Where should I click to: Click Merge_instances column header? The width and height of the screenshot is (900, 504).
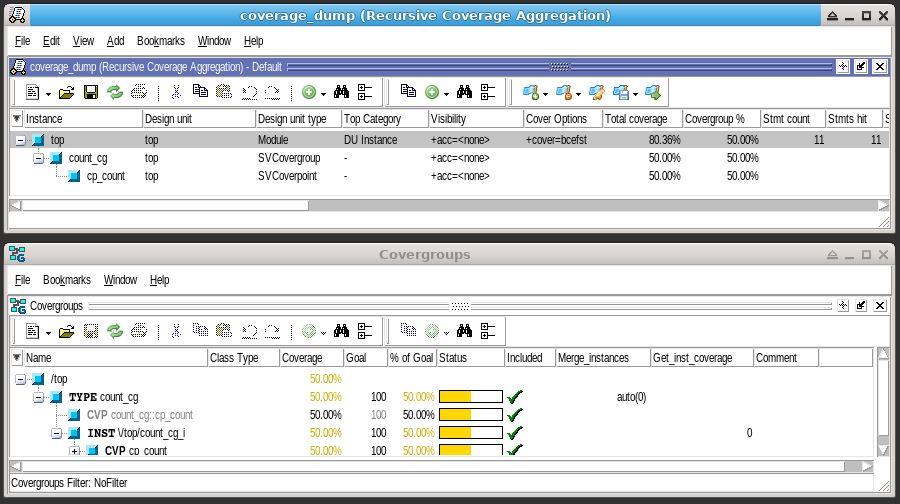pos(603,358)
